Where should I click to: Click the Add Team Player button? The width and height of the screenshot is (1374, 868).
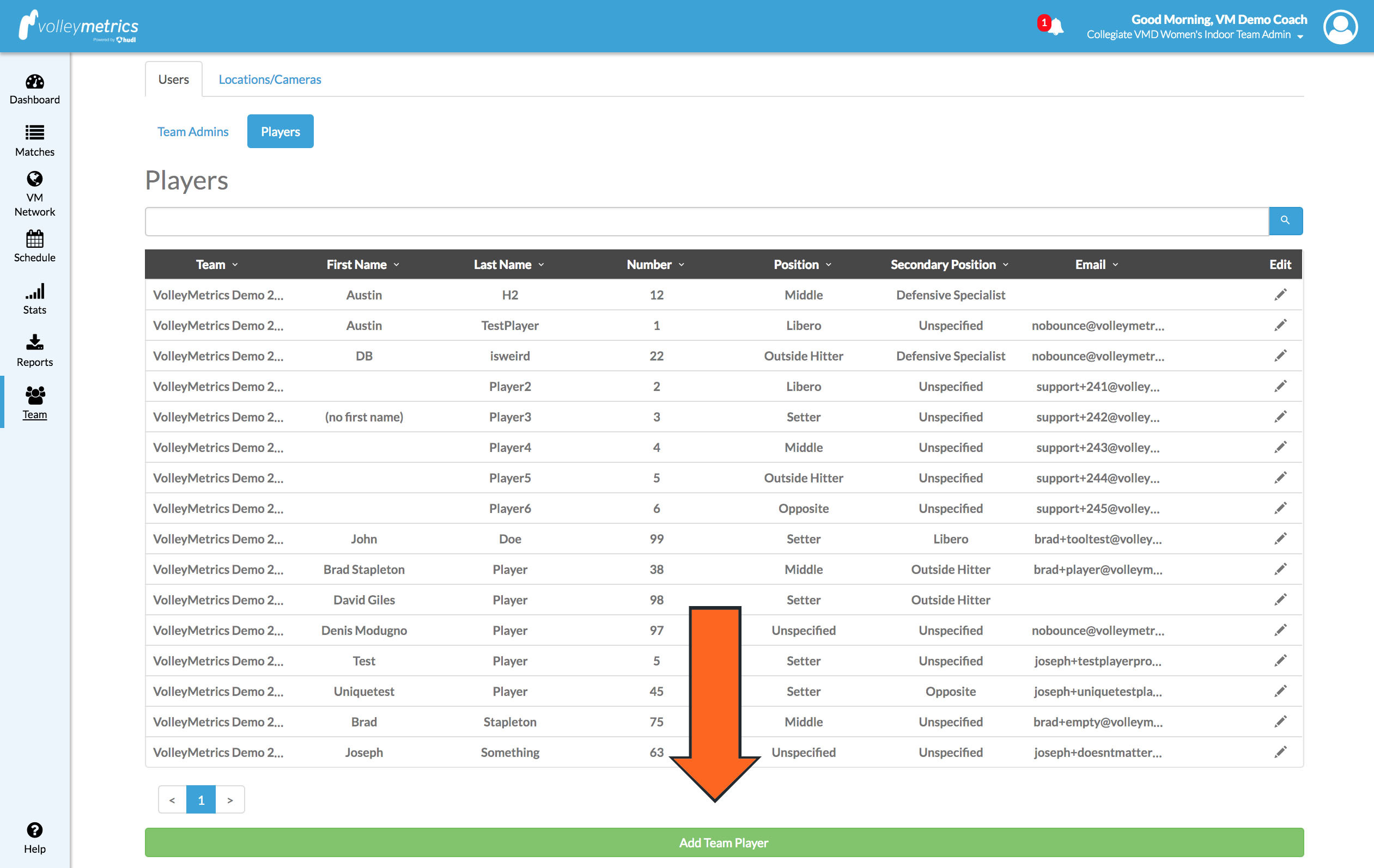(x=724, y=842)
